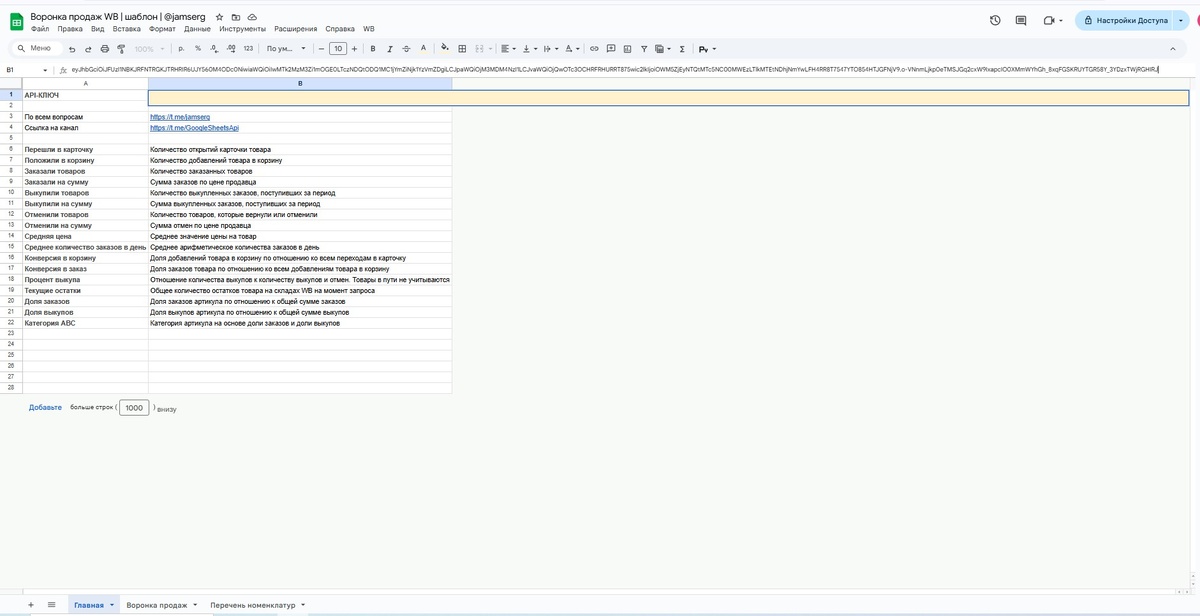Open vertical align dropdown
The width and height of the screenshot is (1200, 616).
[x=530, y=48]
